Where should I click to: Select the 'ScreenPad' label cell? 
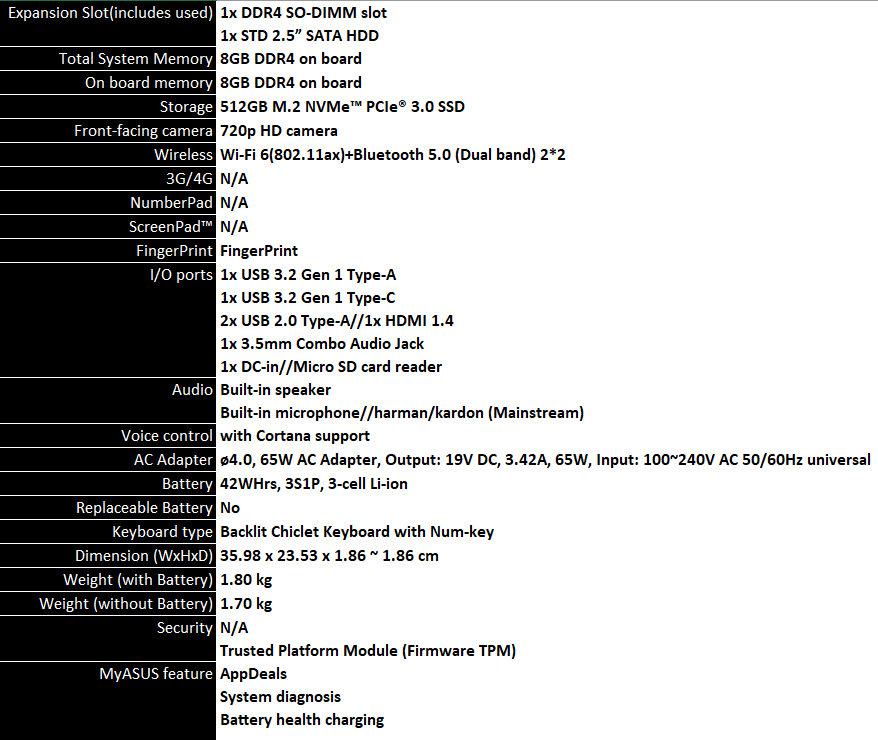171,227
